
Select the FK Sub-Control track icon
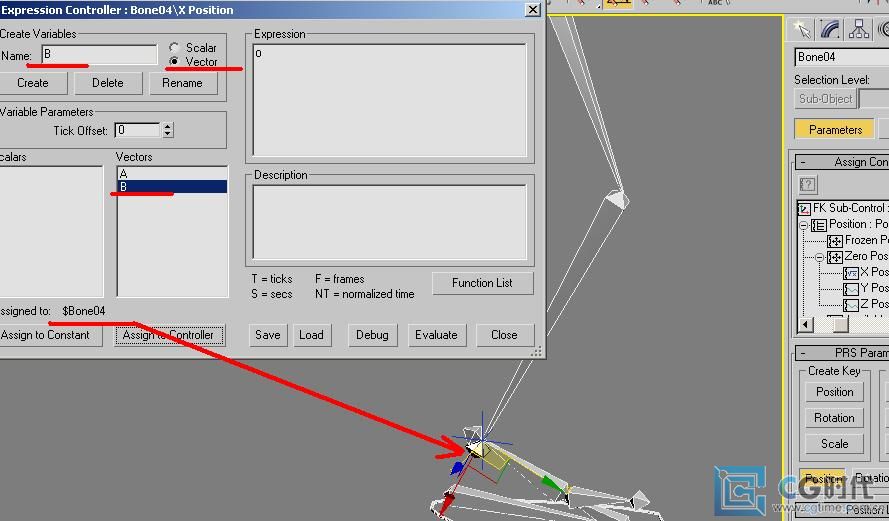point(804,208)
